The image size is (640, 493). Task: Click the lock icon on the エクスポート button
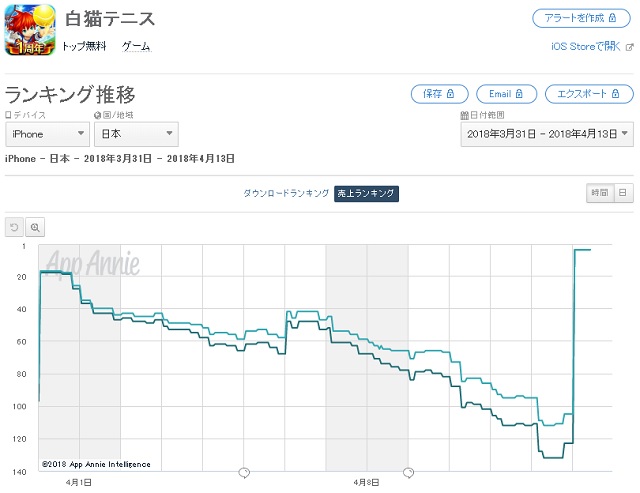[x=616, y=94]
